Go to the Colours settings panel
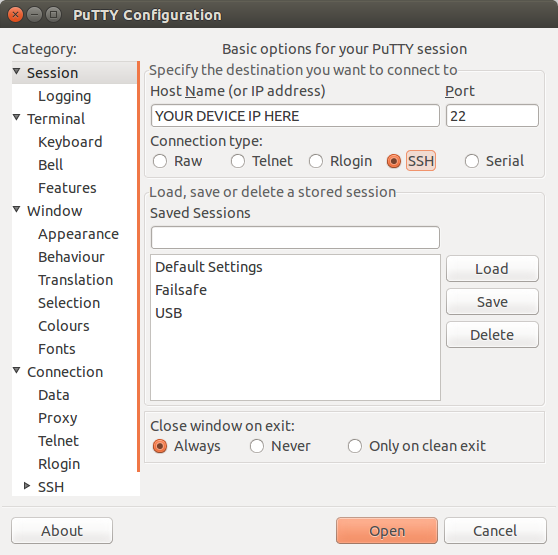558x555 pixels. click(64, 326)
